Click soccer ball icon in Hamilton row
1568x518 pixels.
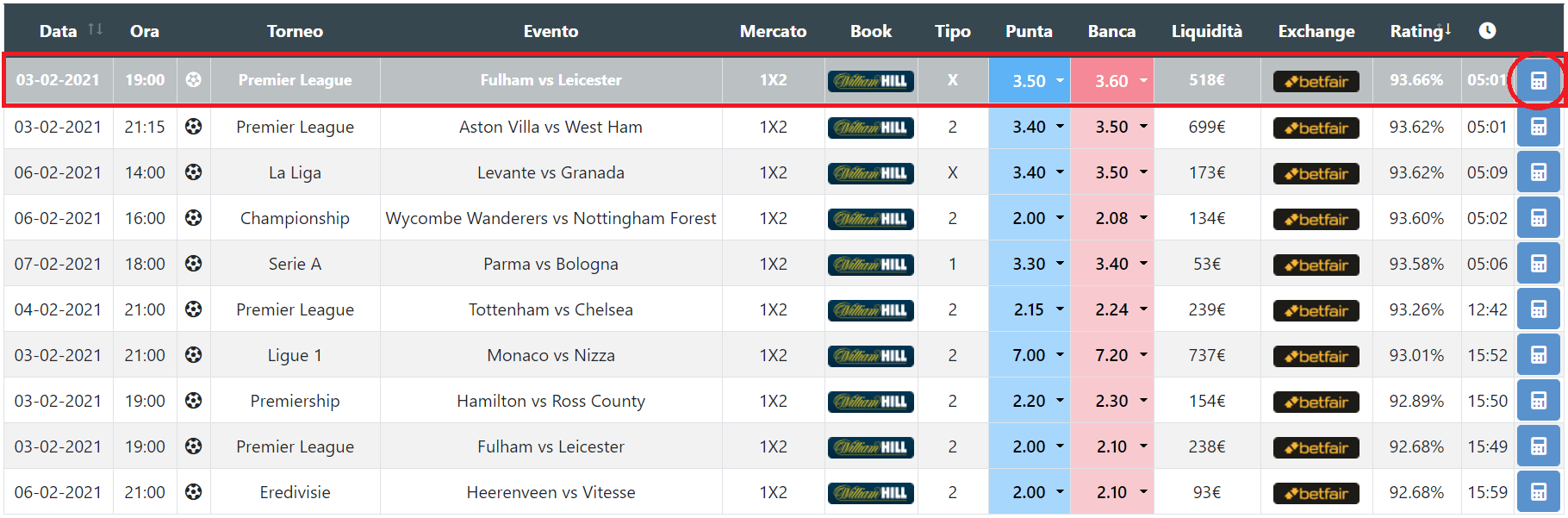point(194,401)
